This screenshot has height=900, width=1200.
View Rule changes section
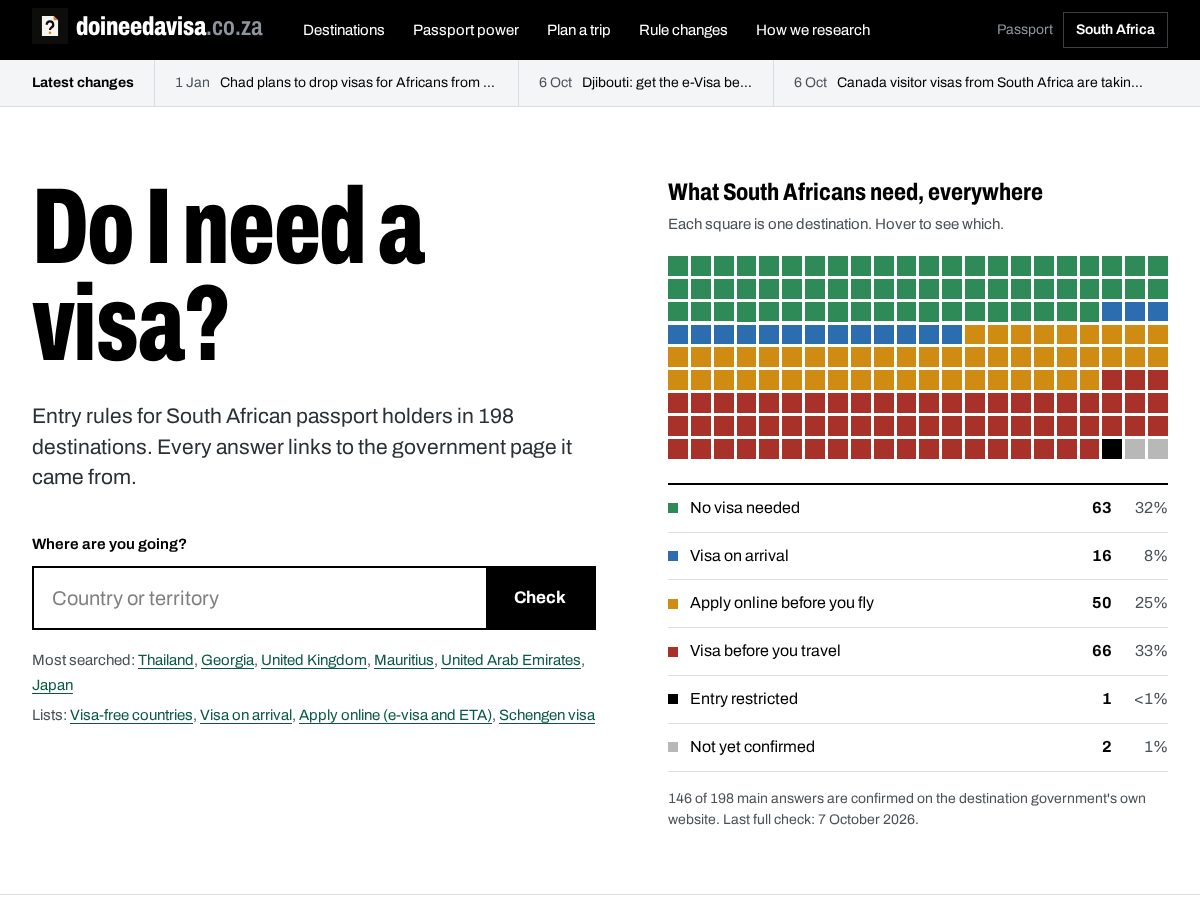pos(683,30)
